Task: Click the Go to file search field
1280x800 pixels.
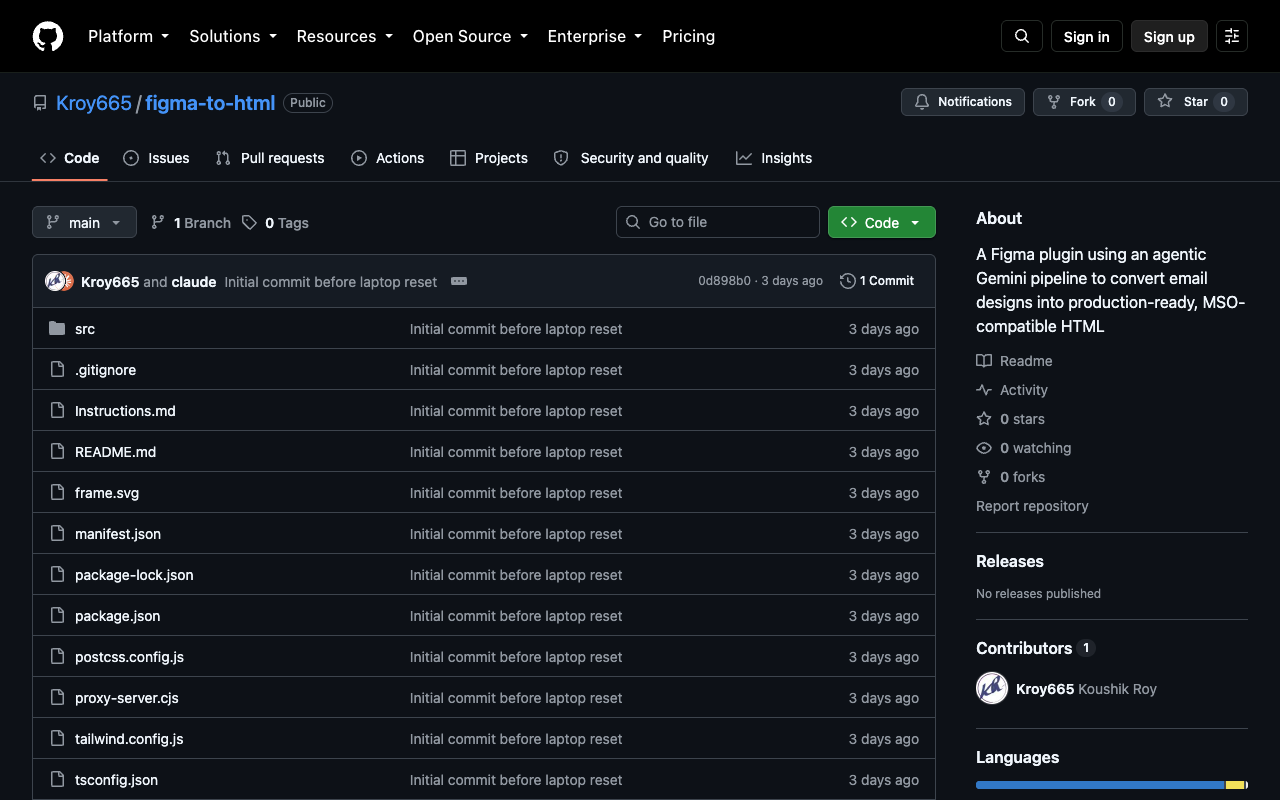Action: [x=718, y=222]
